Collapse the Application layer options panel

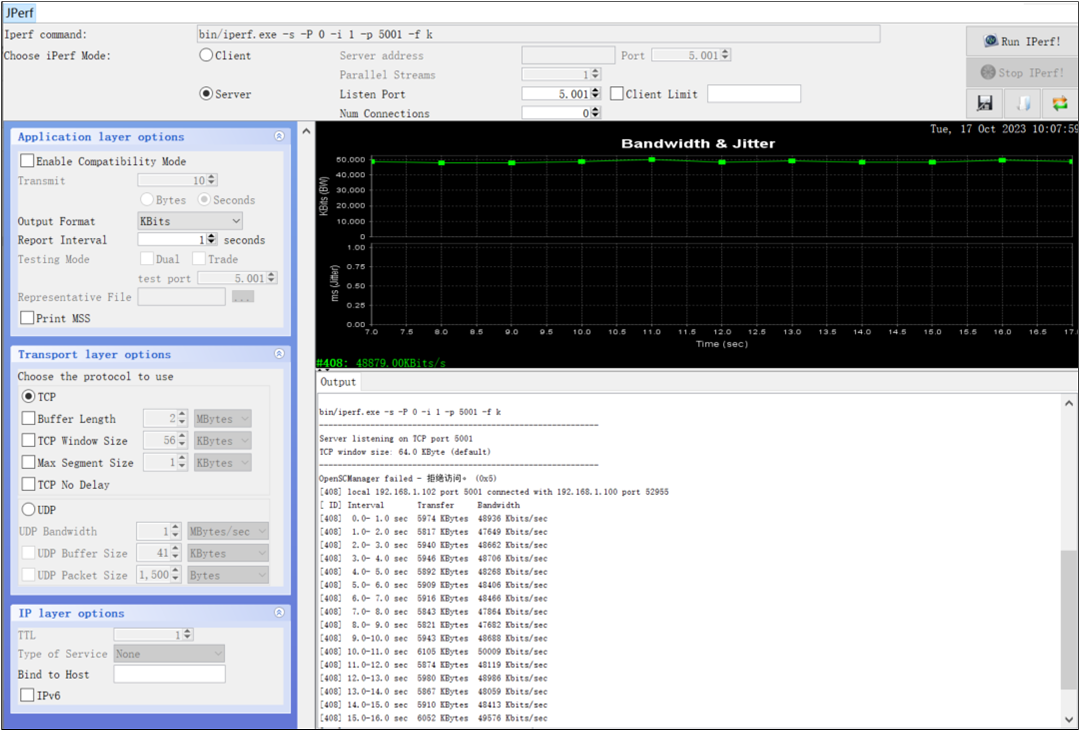click(279, 137)
